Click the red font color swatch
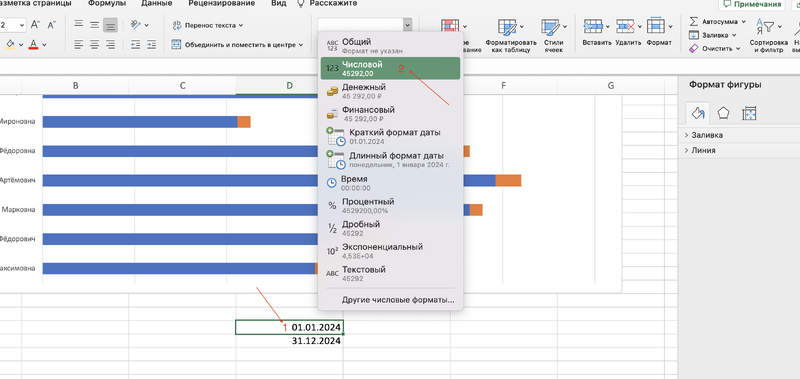Screen dimensions: 800x379 click(x=34, y=45)
